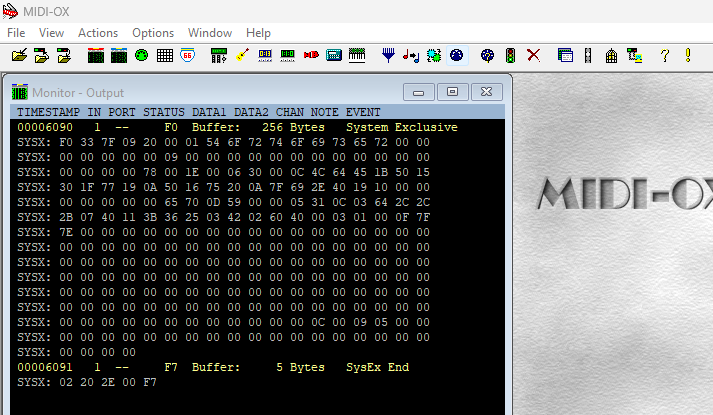The height and width of the screenshot is (415, 713).
Task: Click the traffic light toolbar icon
Action: [x=510, y=56]
